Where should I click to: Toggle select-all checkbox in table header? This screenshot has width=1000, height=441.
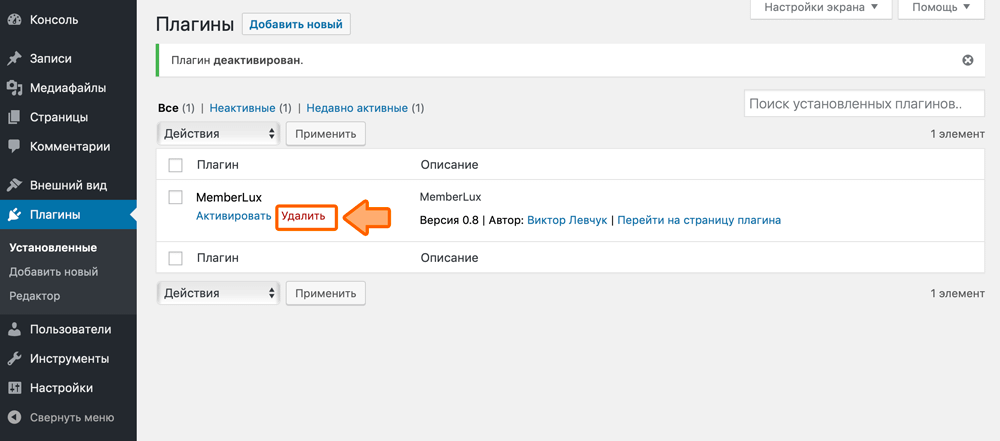click(x=176, y=165)
